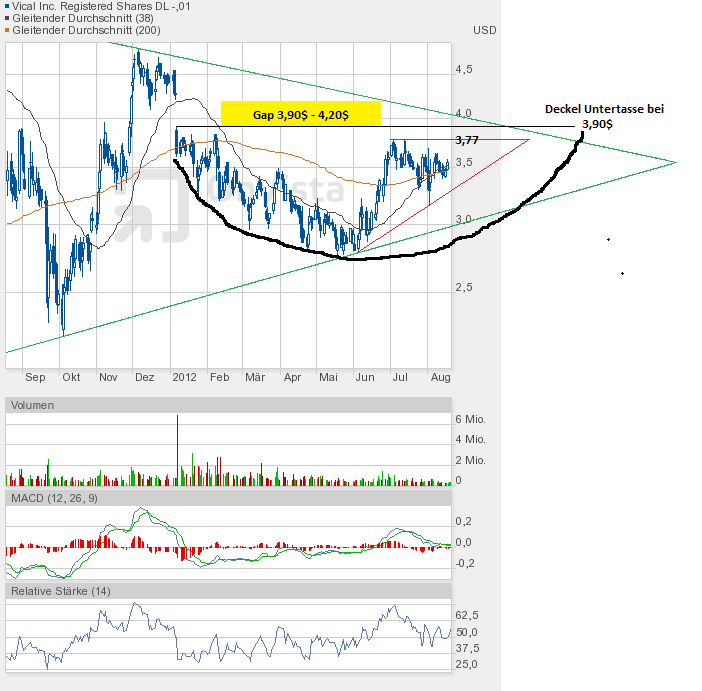Click the yellow Gap 3,90$ - 4,20$ box
This screenshot has height=691, width=702.
point(300,114)
